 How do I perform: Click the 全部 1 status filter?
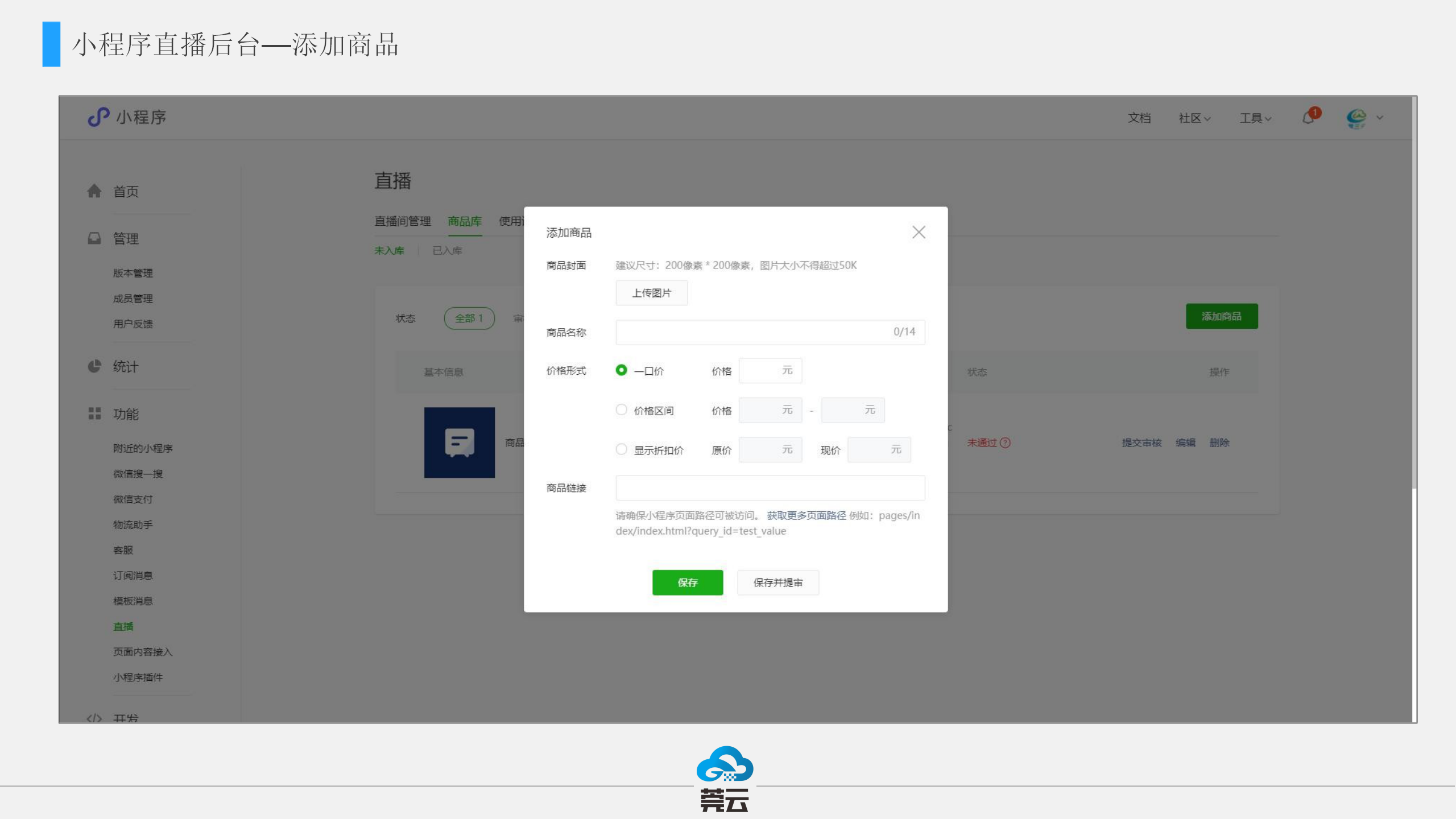pyautogui.click(x=469, y=318)
